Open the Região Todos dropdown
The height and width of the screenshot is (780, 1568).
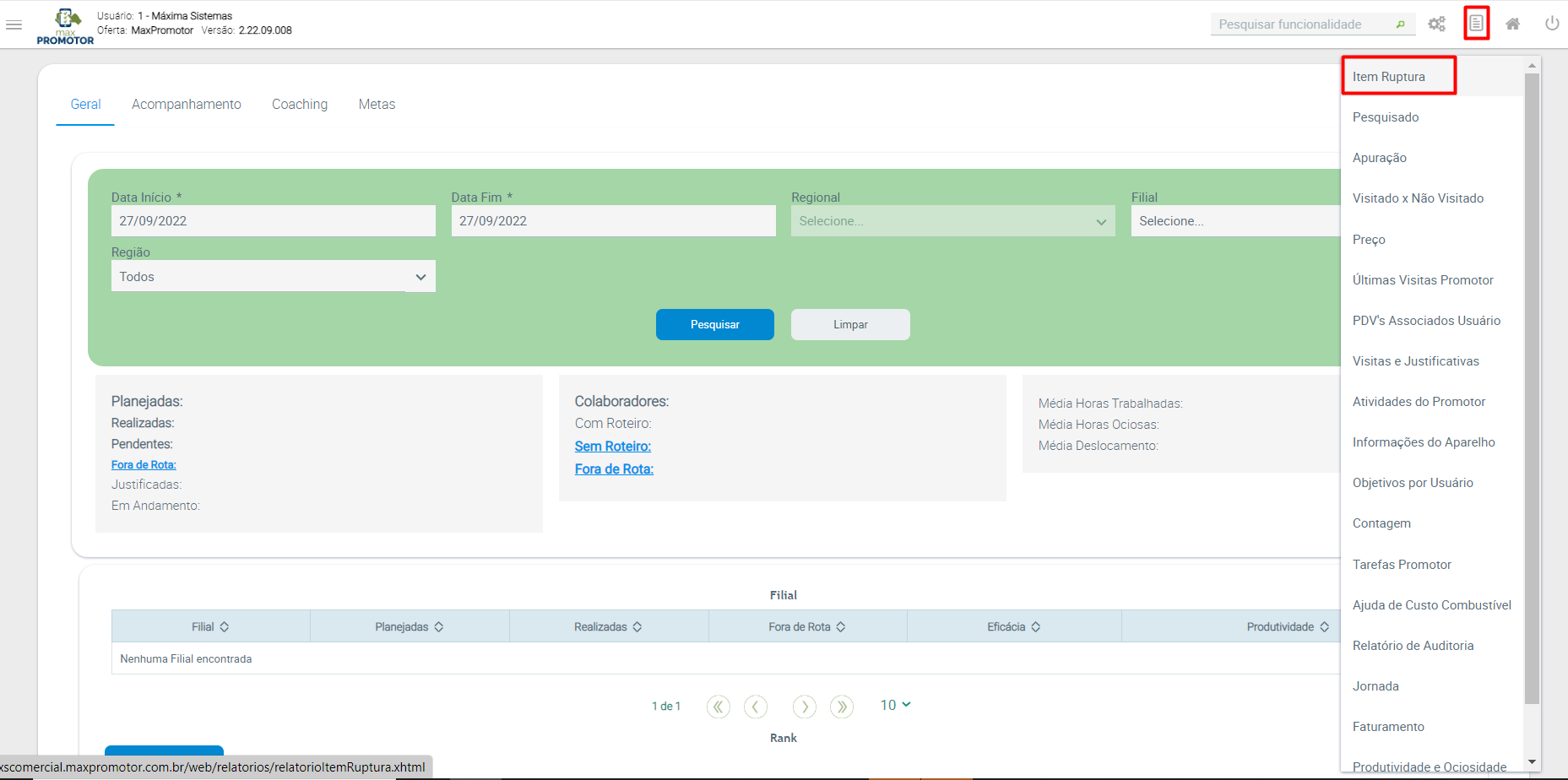273,277
